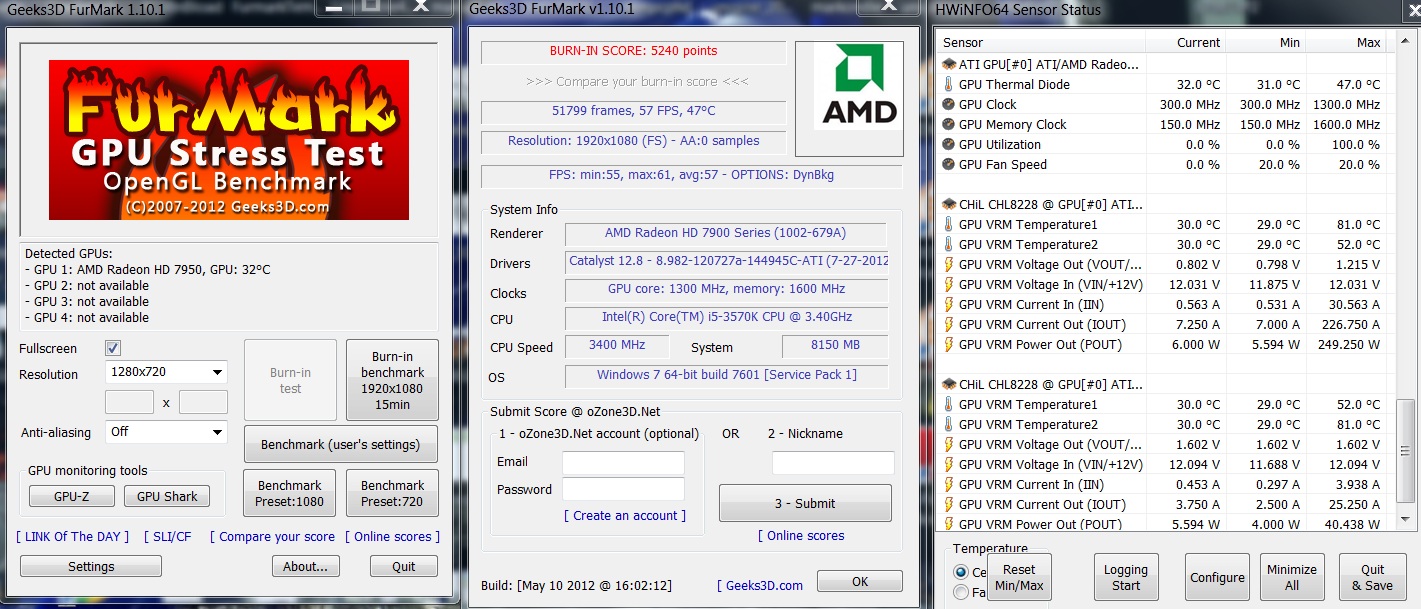Select the Celsius temperature radio button in HWiNFO64
Image resolution: width=1421 pixels, height=609 pixels.
click(x=962, y=572)
